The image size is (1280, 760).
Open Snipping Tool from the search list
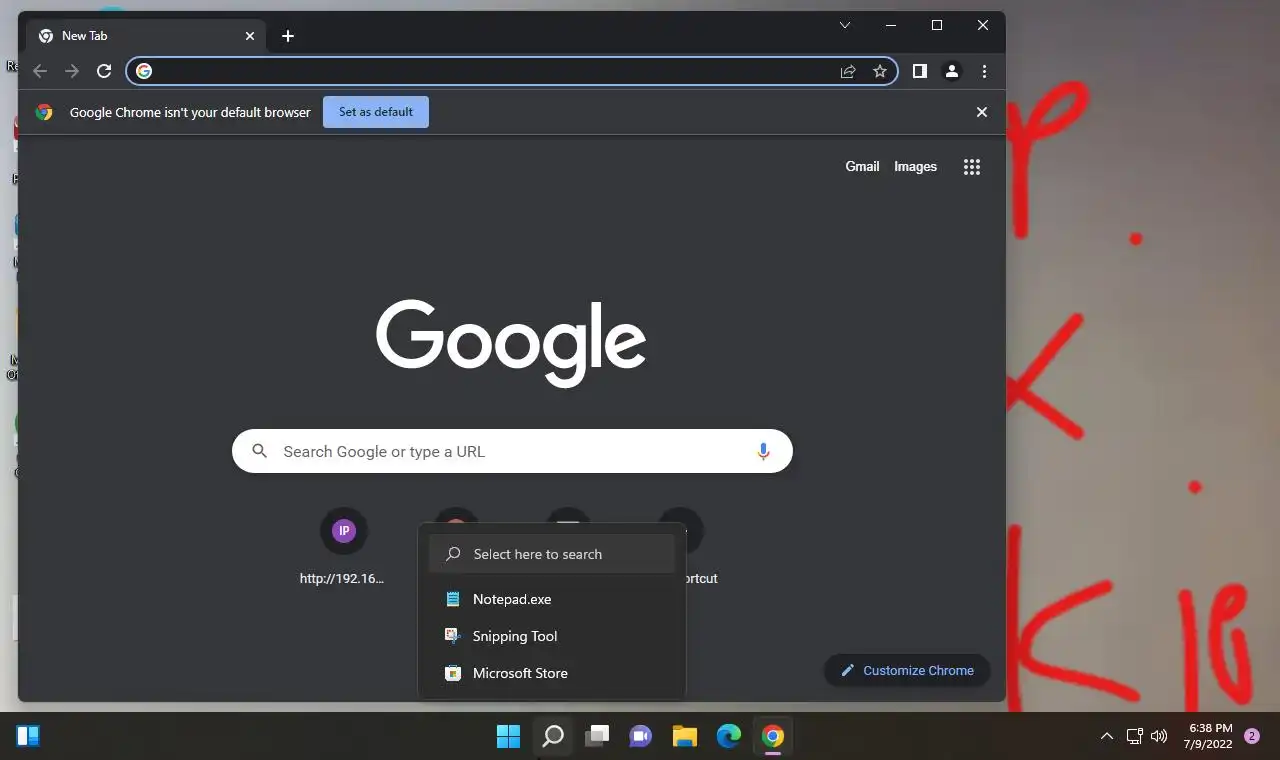(x=552, y=636)
